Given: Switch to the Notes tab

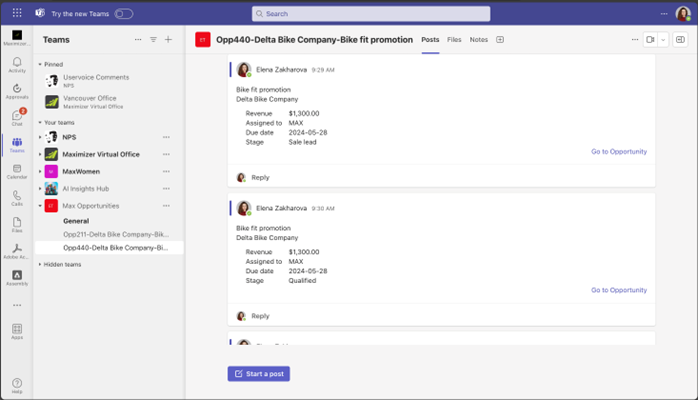Looking at the screenshot, I should tap(479, 40).
